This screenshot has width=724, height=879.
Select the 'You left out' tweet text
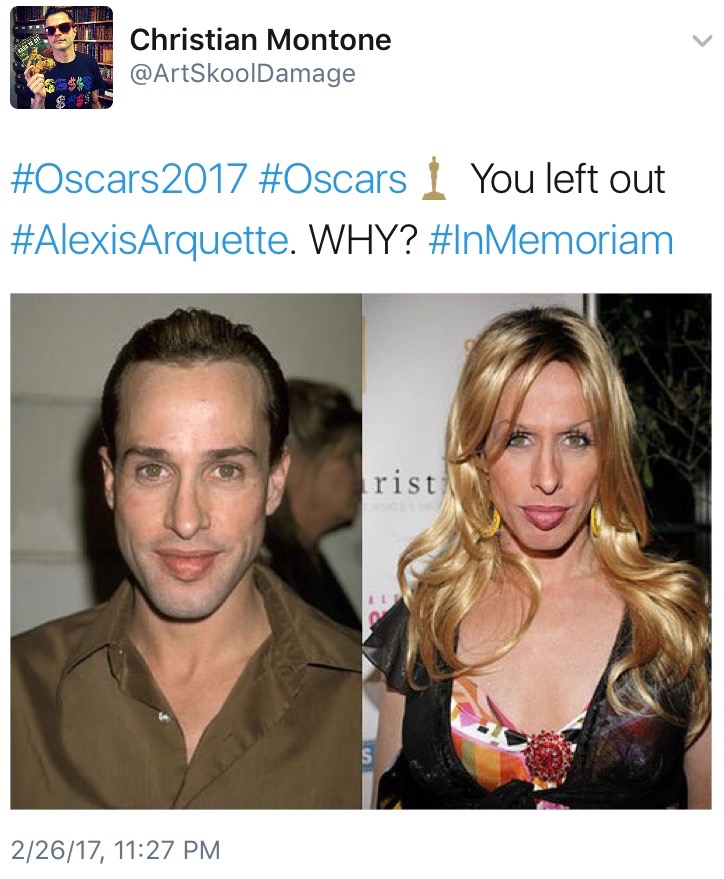pyautogui.click(x=568, y=179)
